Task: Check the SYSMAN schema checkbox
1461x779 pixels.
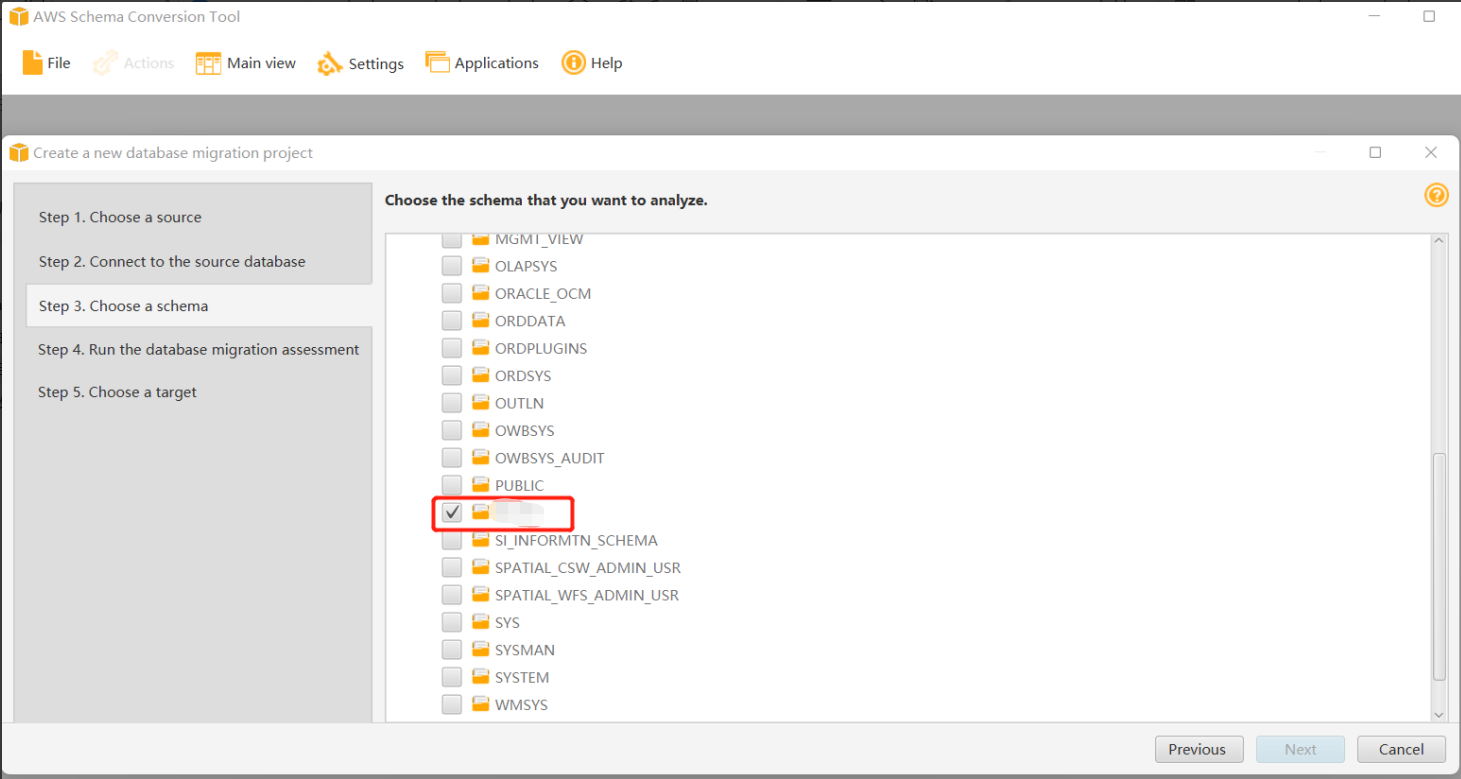Action: [452, 650]
